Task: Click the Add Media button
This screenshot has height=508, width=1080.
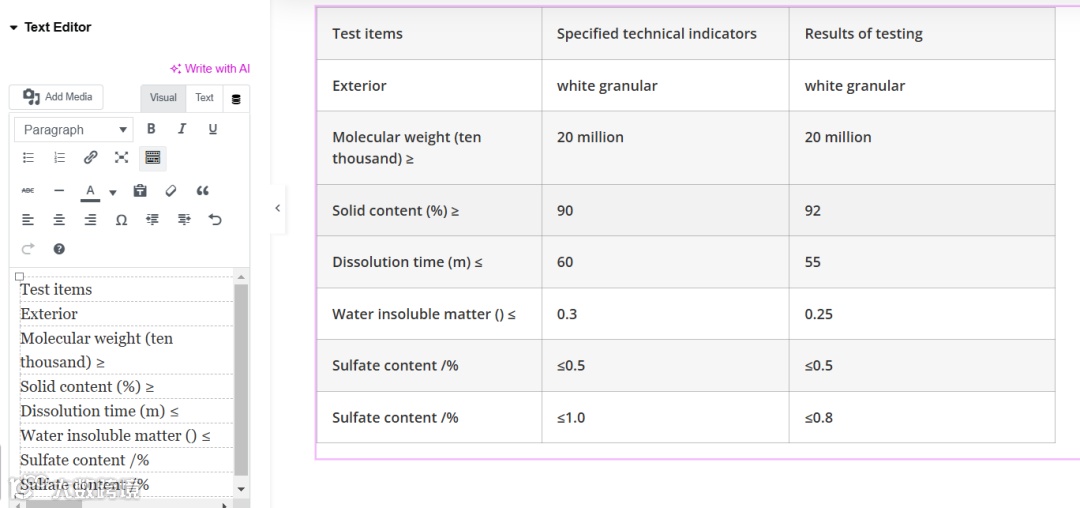Action: [x=58, y=97]
